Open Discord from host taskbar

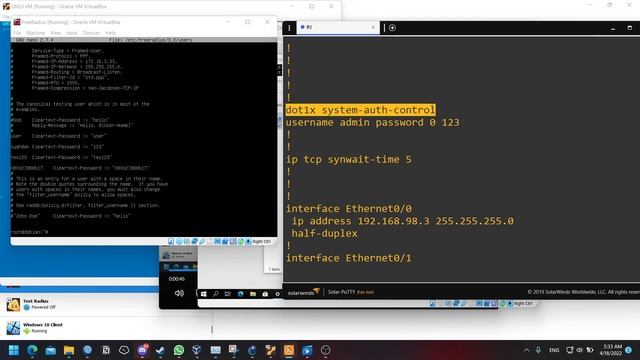click(142, 350)
